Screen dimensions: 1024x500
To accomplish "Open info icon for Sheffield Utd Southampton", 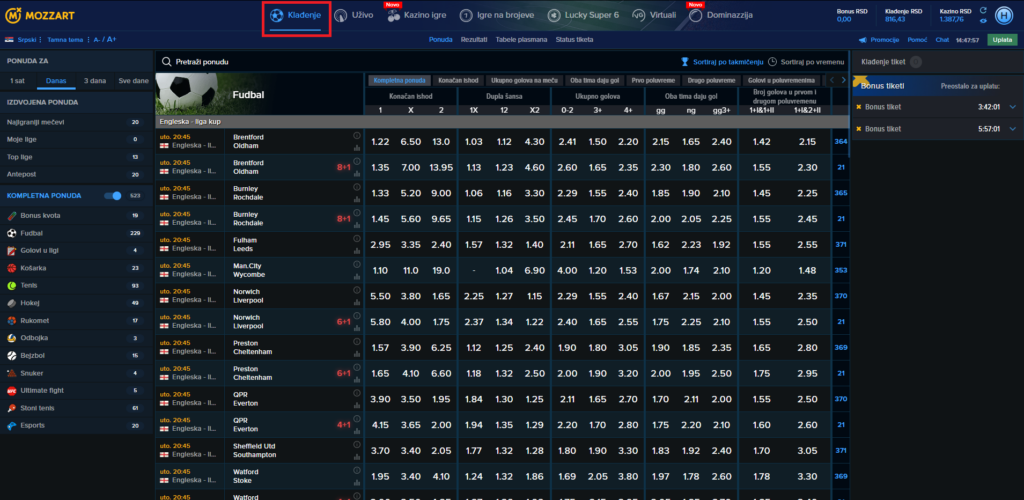I will coord(357,446).
